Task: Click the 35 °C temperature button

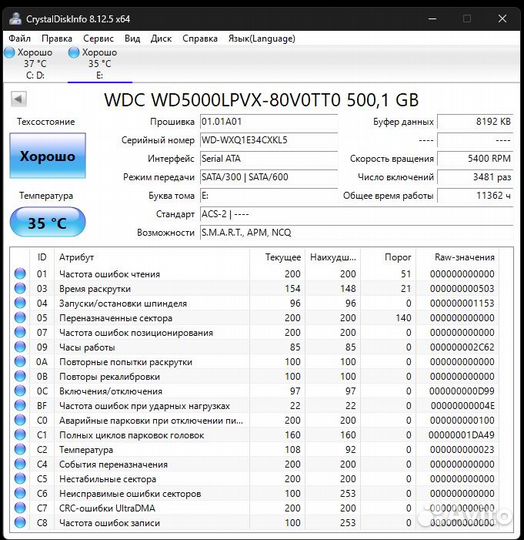Action: [48, 222]
